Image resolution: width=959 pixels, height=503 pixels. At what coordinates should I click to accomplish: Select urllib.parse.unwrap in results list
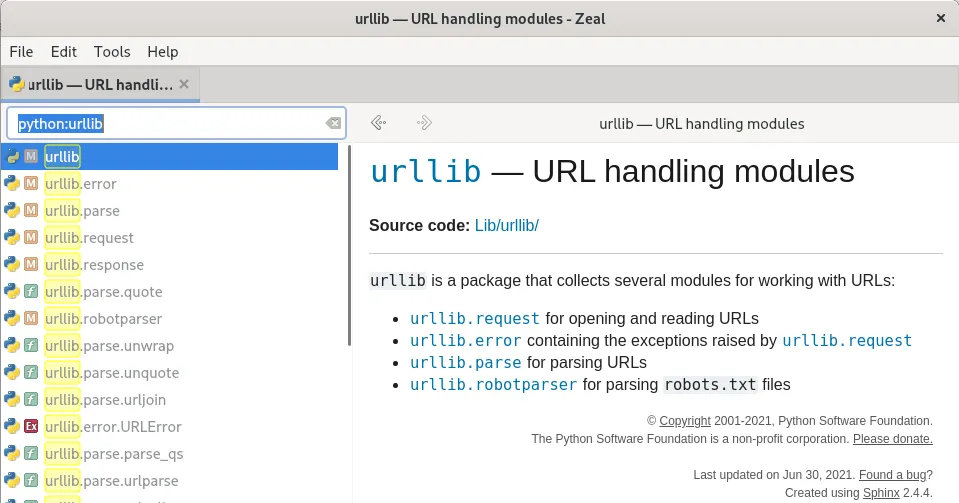(x=169, y=345)
